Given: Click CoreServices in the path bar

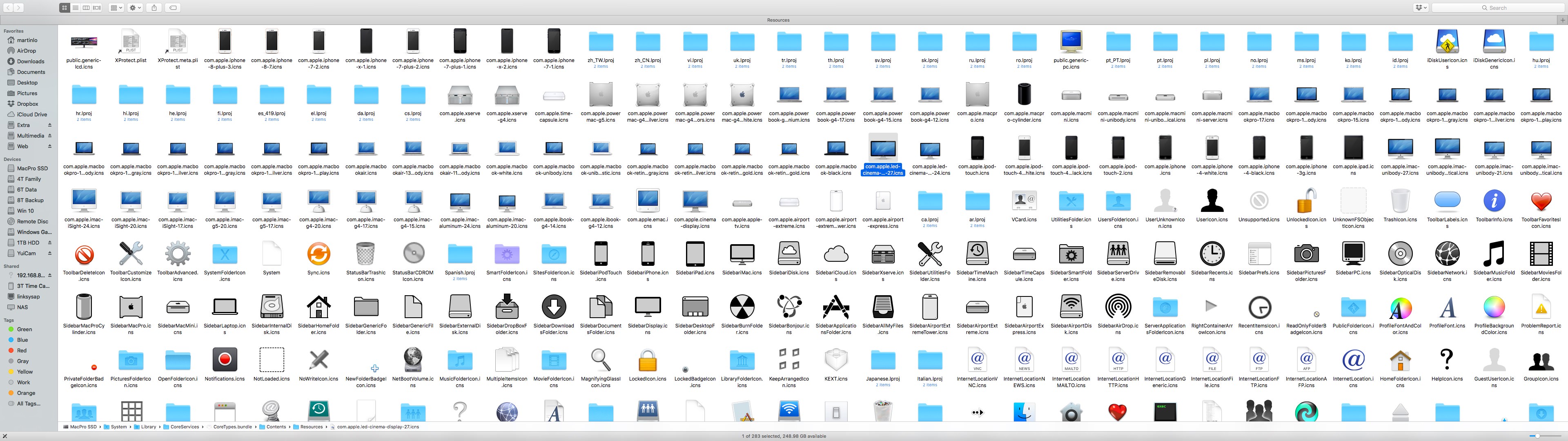Looking at the screenshot, I should click(x=185, y=427).
